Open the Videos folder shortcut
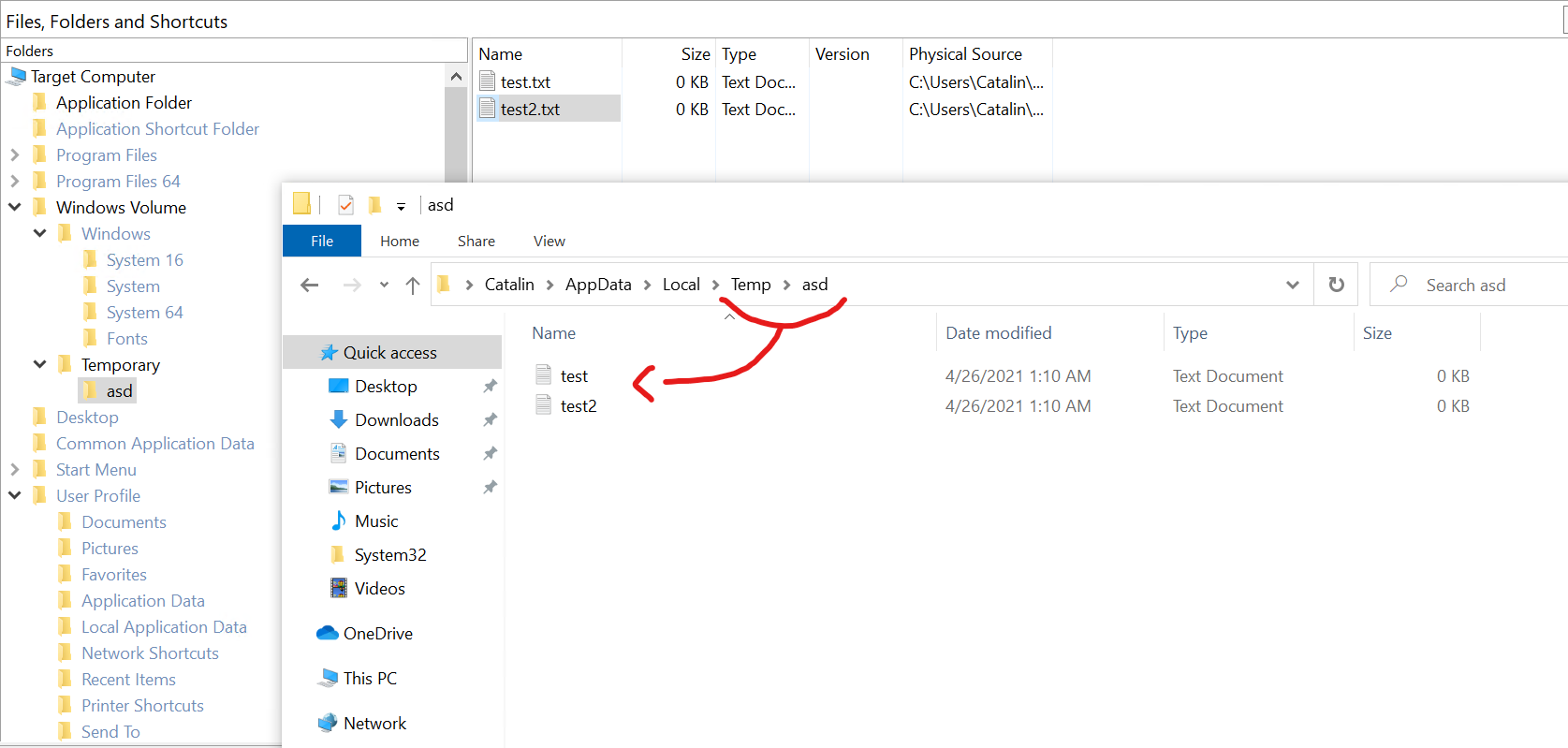1568x748 pixels. [380, 589]
